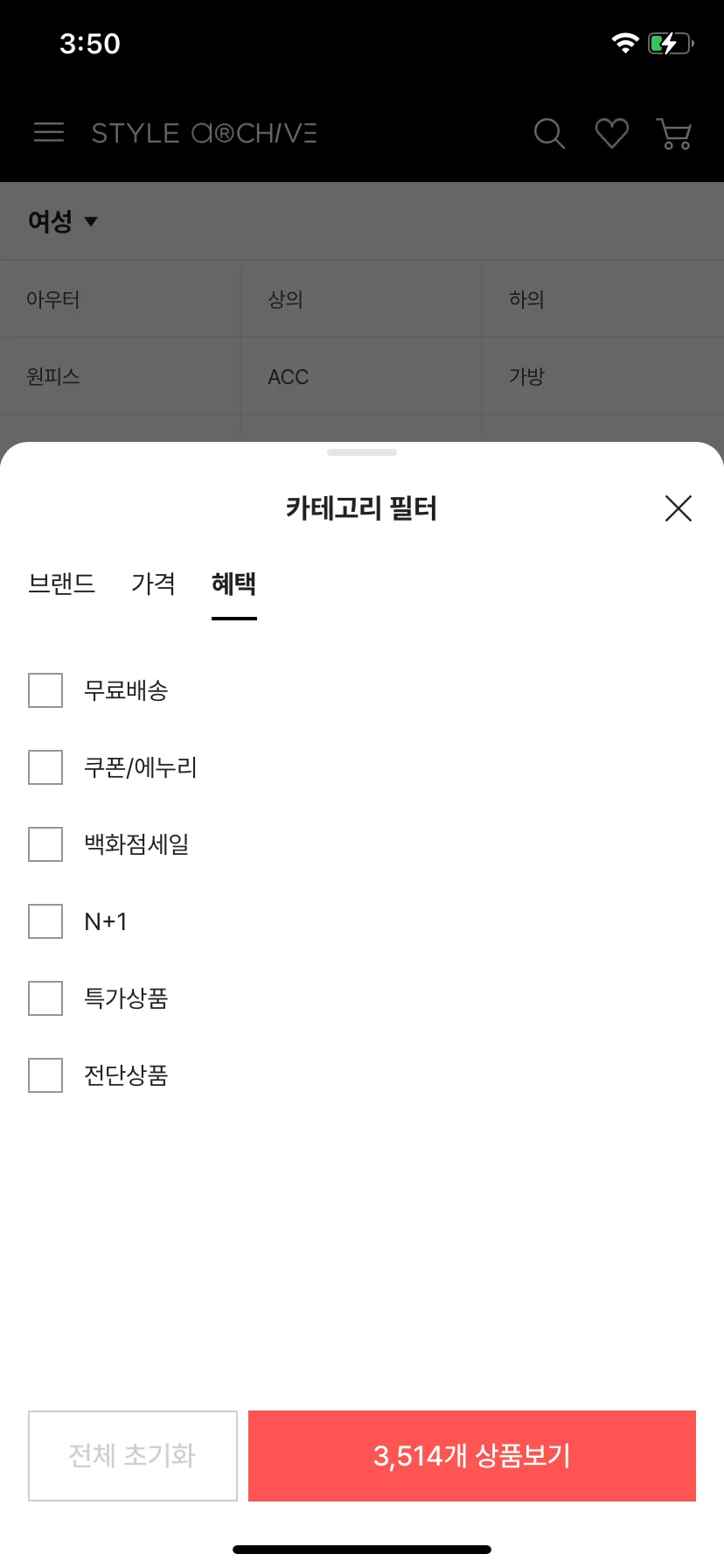Tap the bottom sheet drag handle
This screenshot has width=724, height=1568.
pos(362,452)
